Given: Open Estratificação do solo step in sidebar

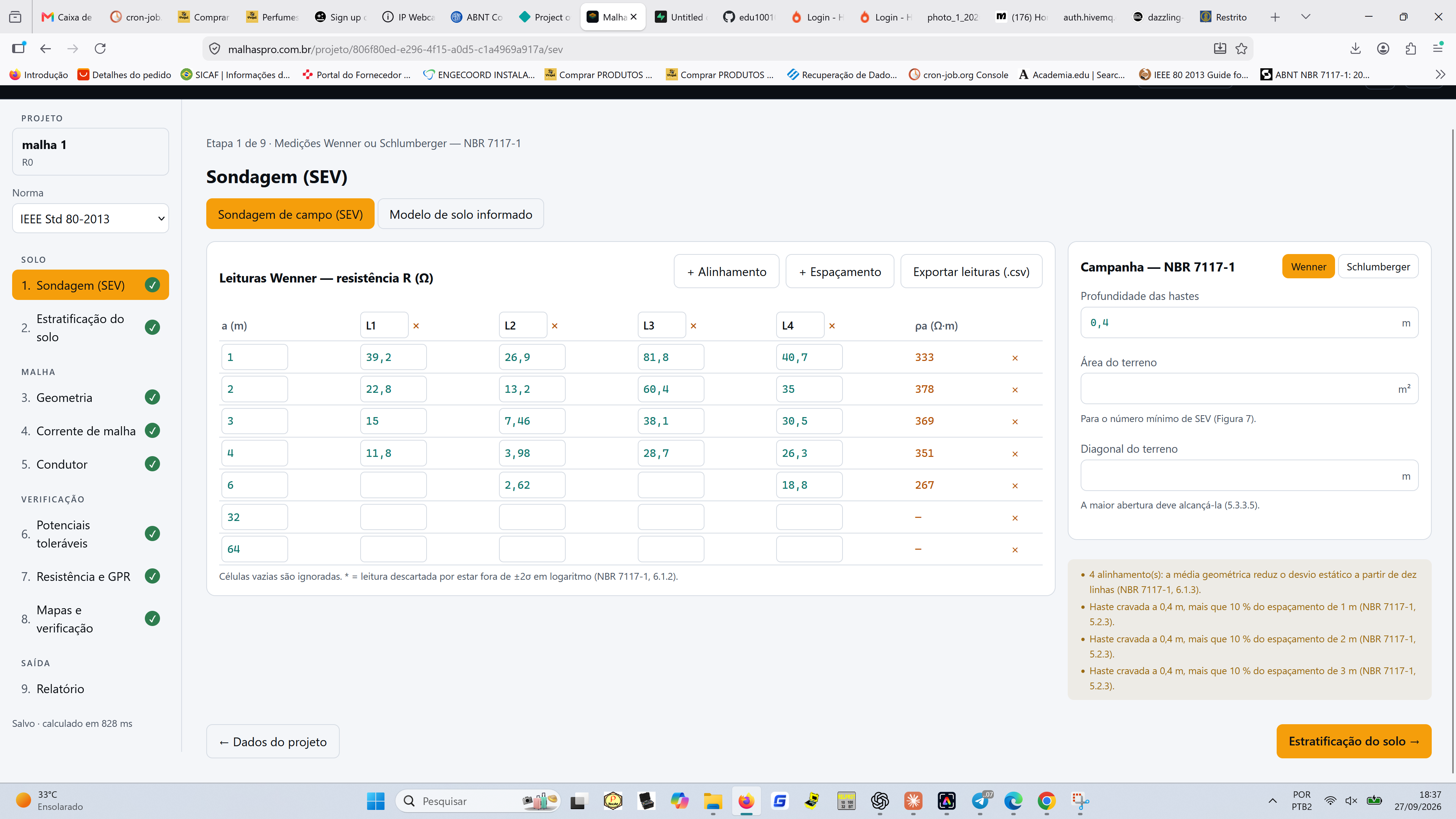Looking at the screenshot, I should 91,328.
